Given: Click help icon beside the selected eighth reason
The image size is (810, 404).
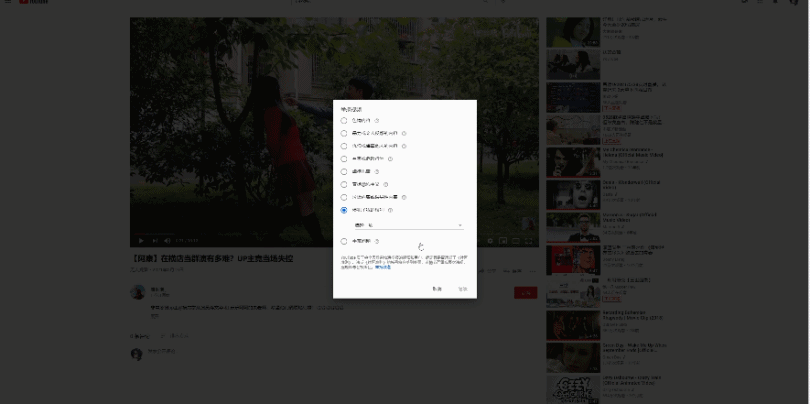Looking at the screenshot, I should 390,210.
